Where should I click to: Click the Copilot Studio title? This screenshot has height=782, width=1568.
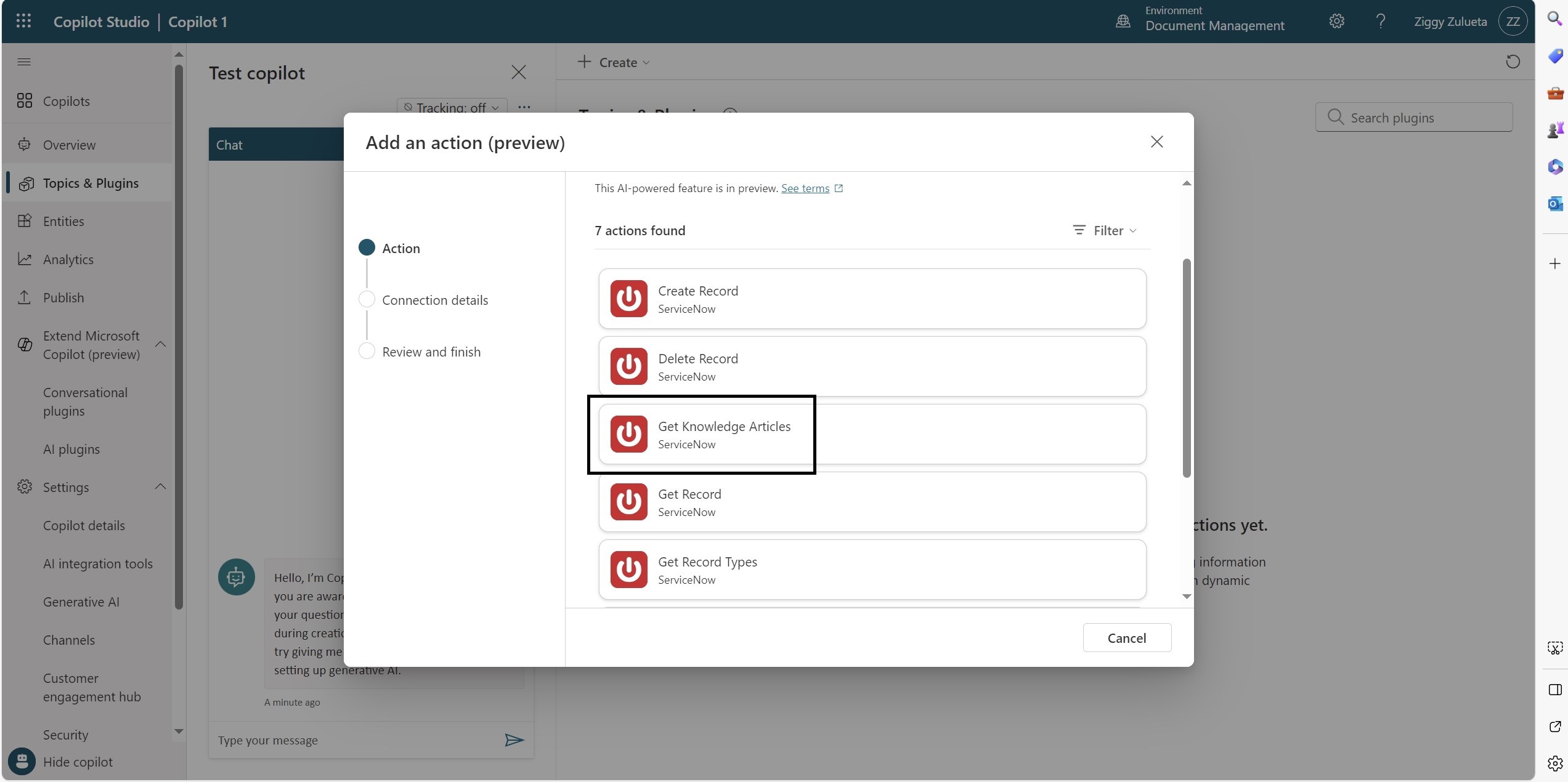[101, 22]
